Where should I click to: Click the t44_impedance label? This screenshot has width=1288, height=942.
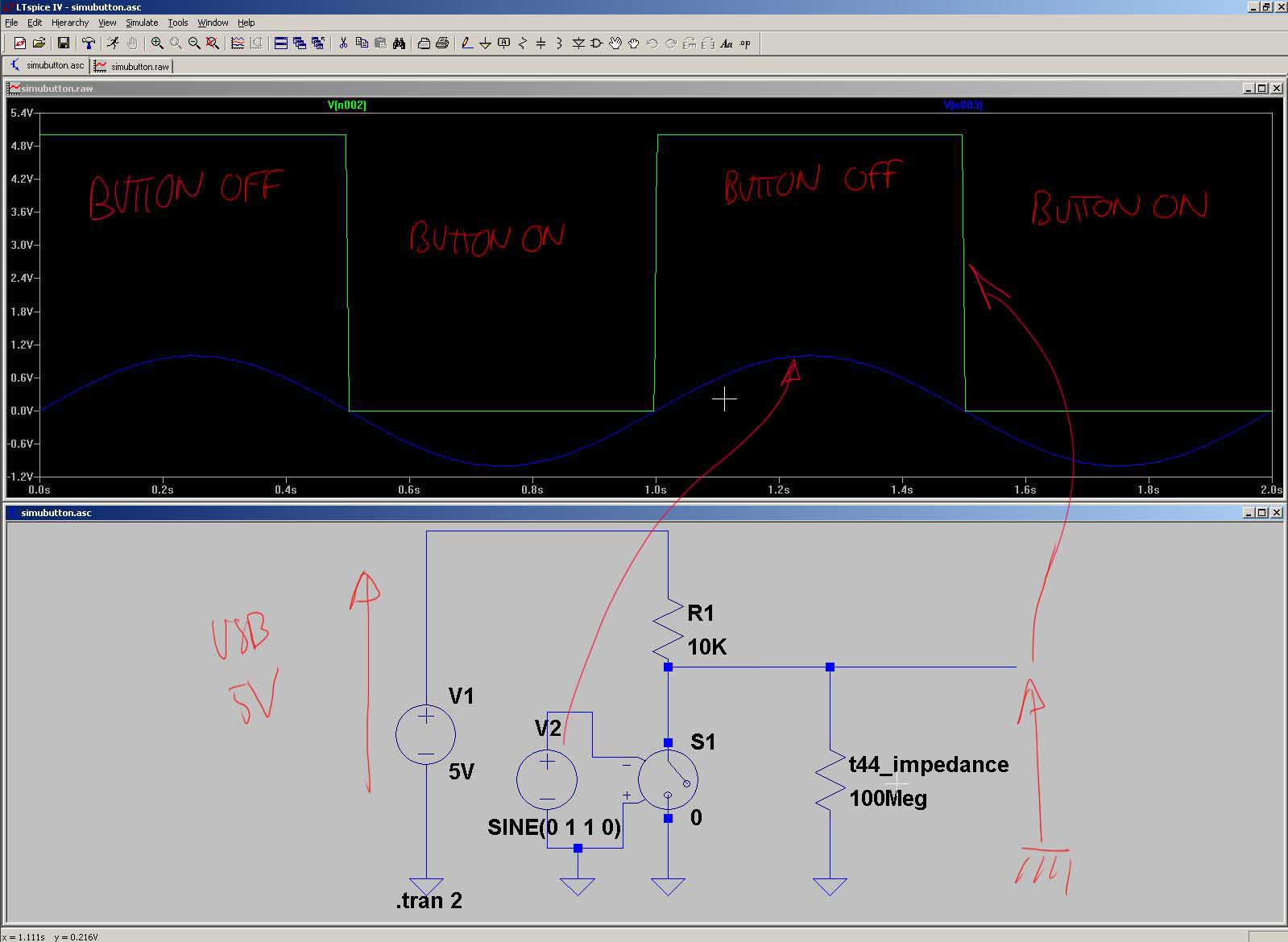coord(929,764)
